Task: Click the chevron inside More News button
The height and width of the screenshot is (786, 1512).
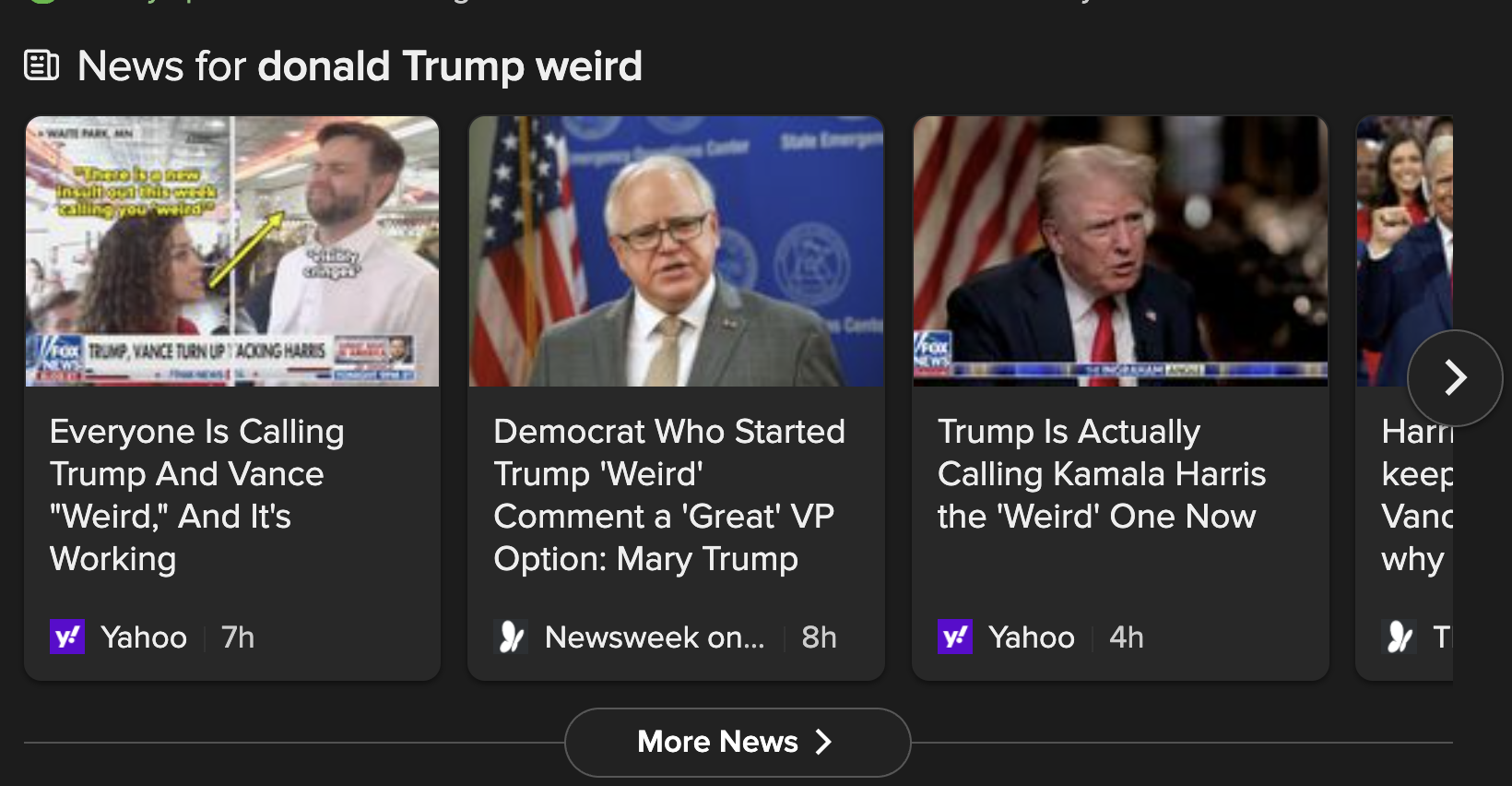Action: pos(824,742)
